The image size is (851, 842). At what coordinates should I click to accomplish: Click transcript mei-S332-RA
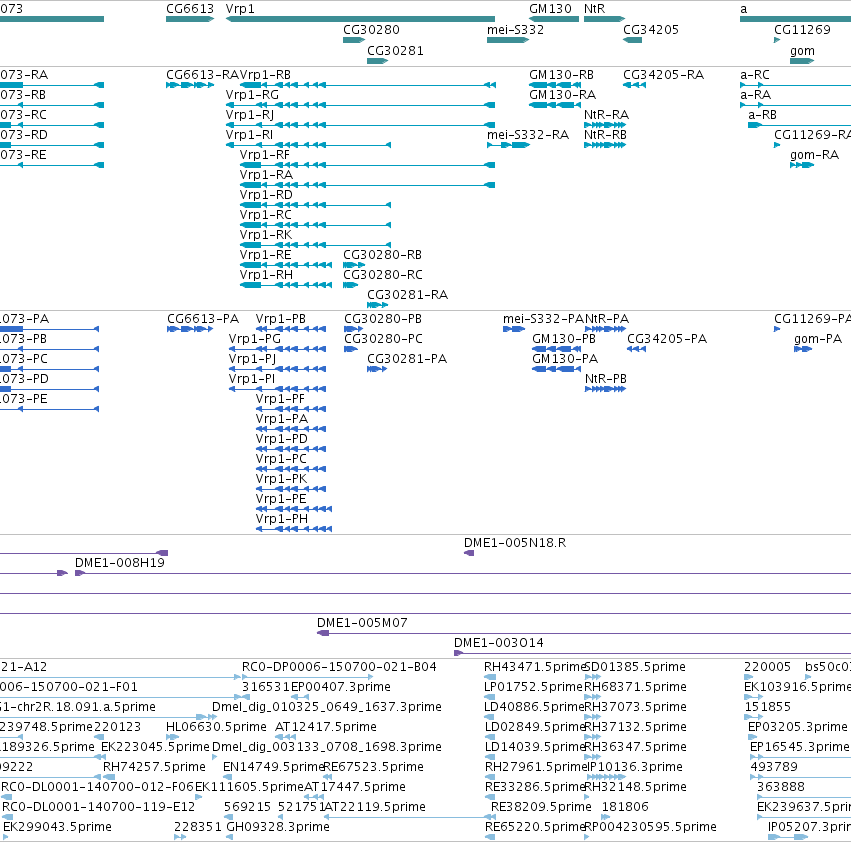click(508, 145)
